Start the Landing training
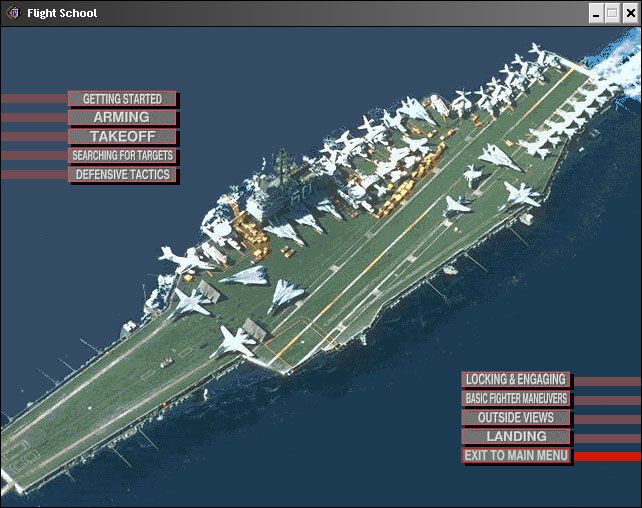 click(516, 436)
